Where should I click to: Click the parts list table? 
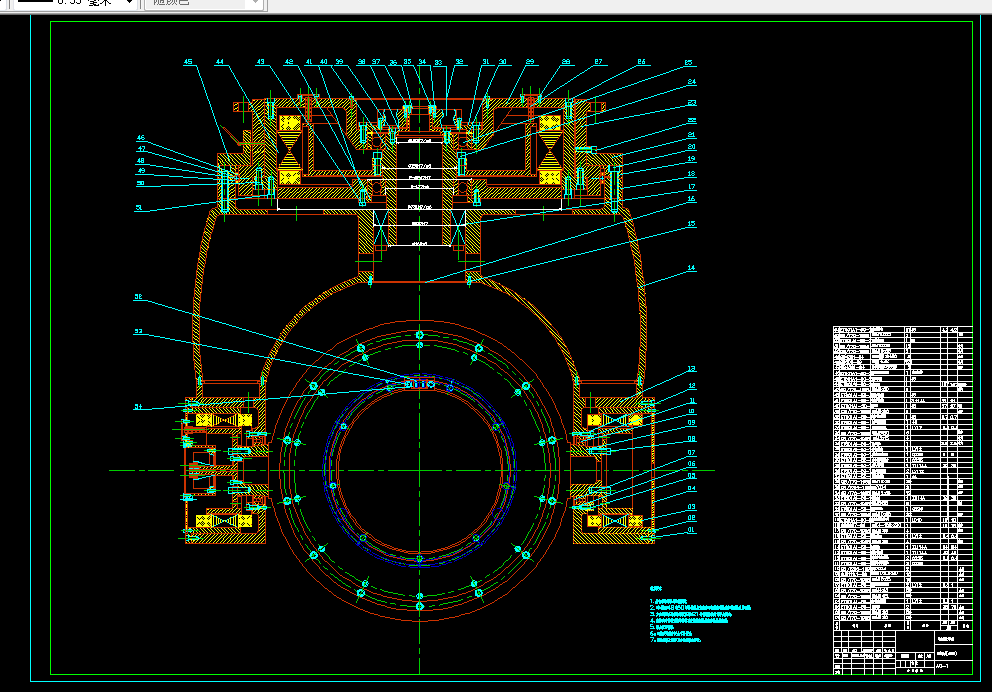pyautogui.click(x=902, y=478)
